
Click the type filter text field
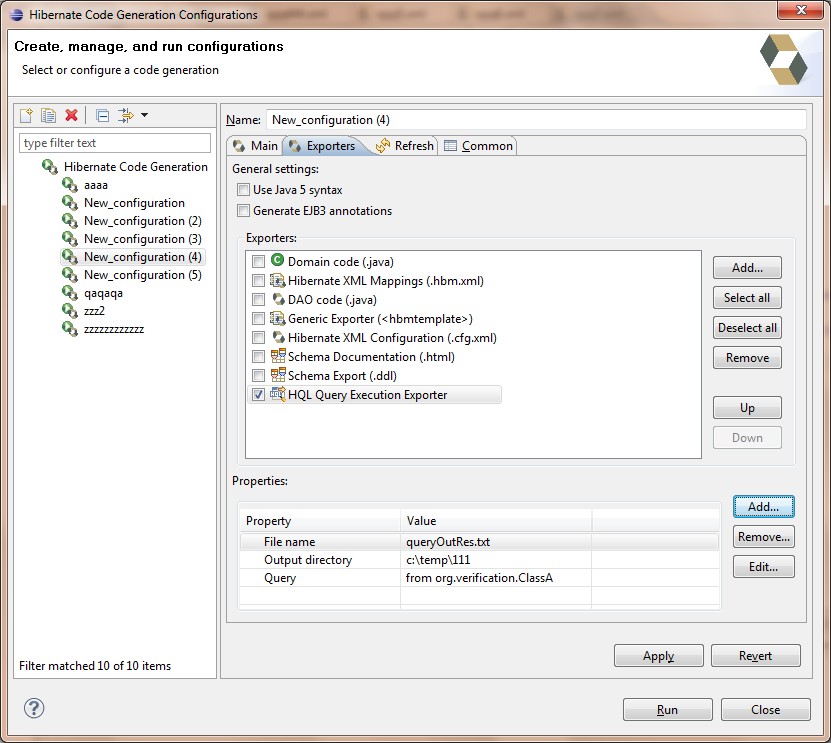pos(115,143)
